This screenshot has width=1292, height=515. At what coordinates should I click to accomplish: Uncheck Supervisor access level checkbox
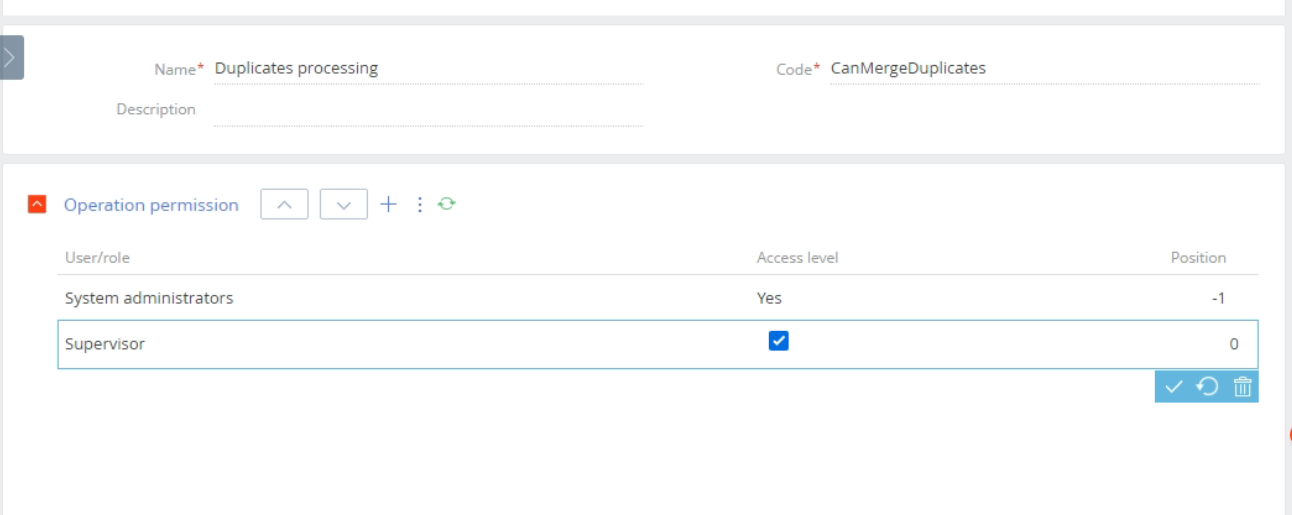click(778, 341)
